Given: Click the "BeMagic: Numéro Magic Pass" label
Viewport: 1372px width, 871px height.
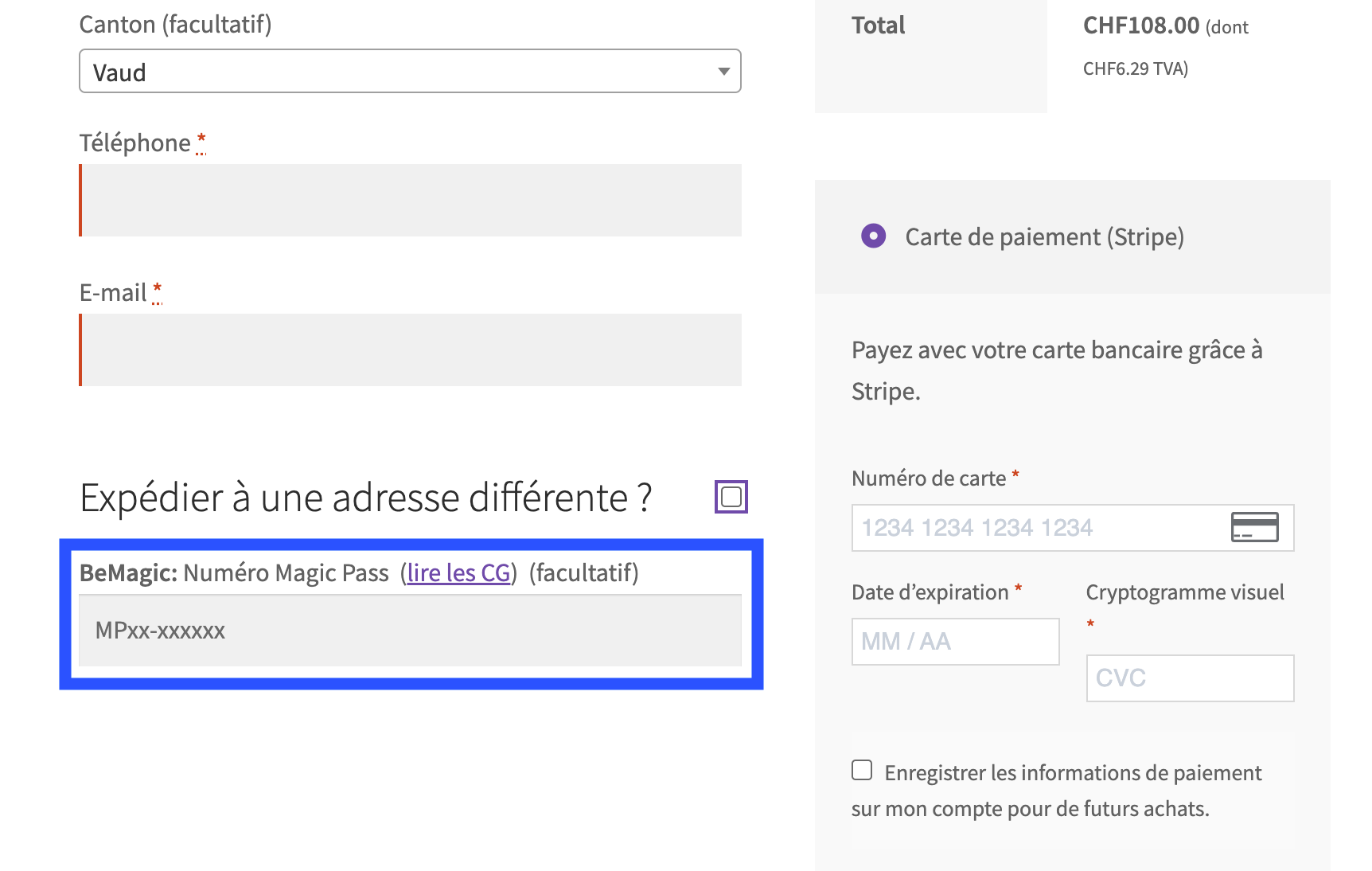Looking at the screenshot, I should tap(234, 572).
